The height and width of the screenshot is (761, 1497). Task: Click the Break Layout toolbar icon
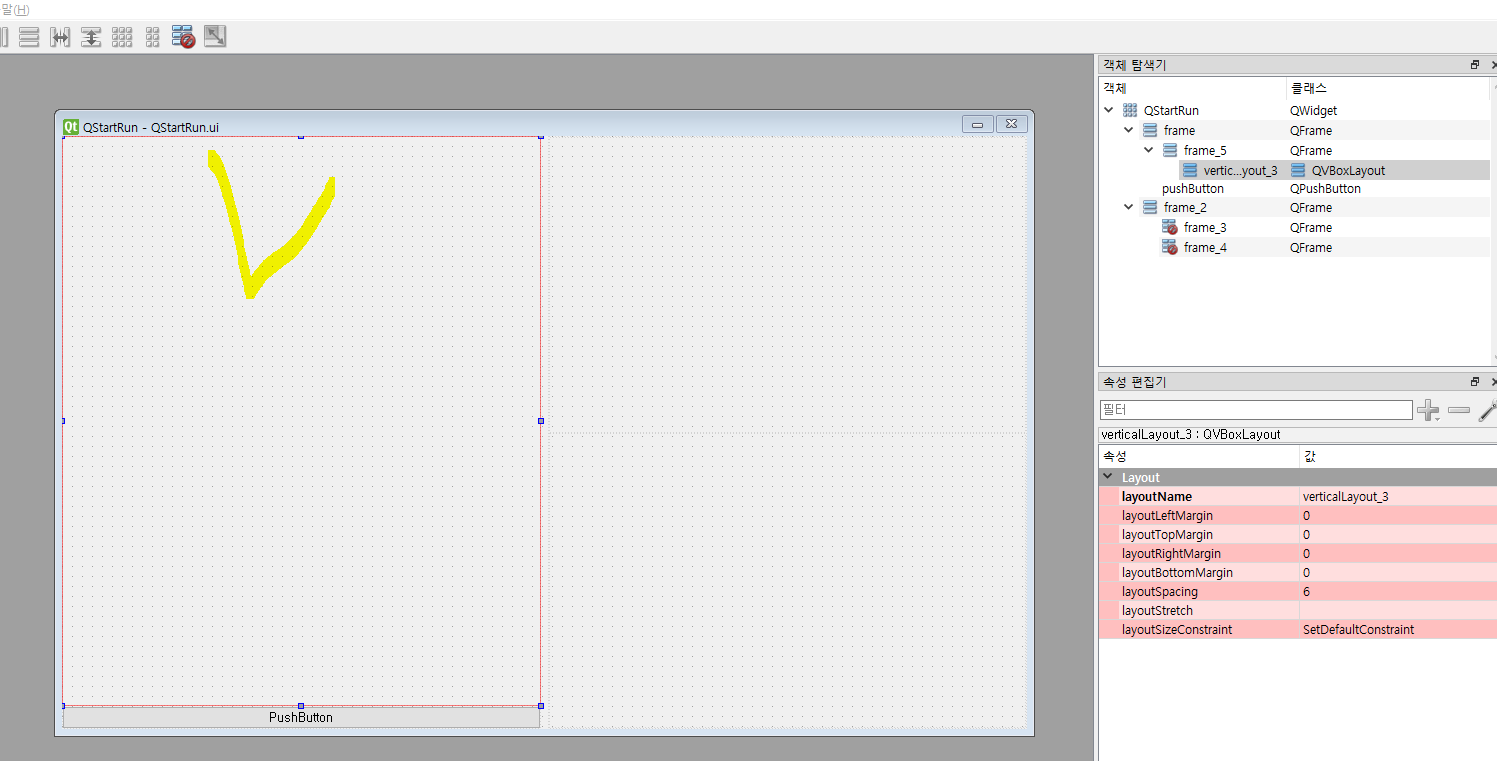coord(183,37)
